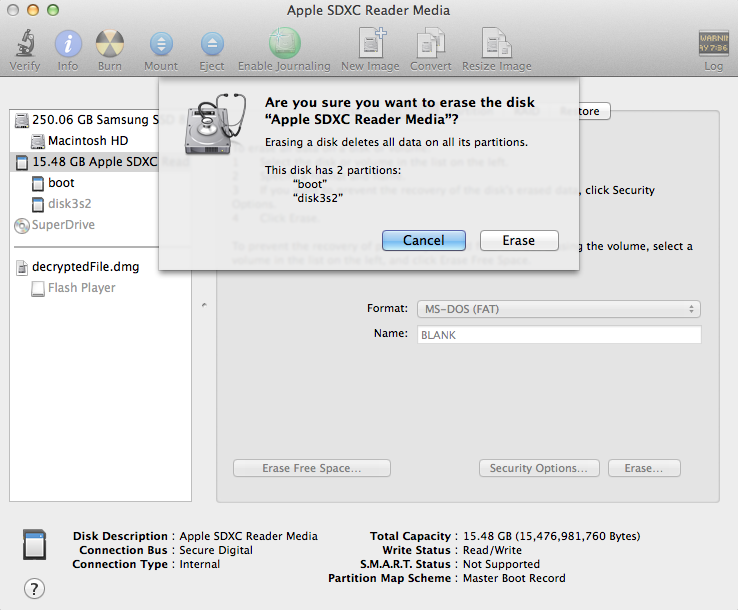The width and height of the screenshot is (738, 610).
Task: Click the Name field containing BLANK
Action: coord(559,335)
